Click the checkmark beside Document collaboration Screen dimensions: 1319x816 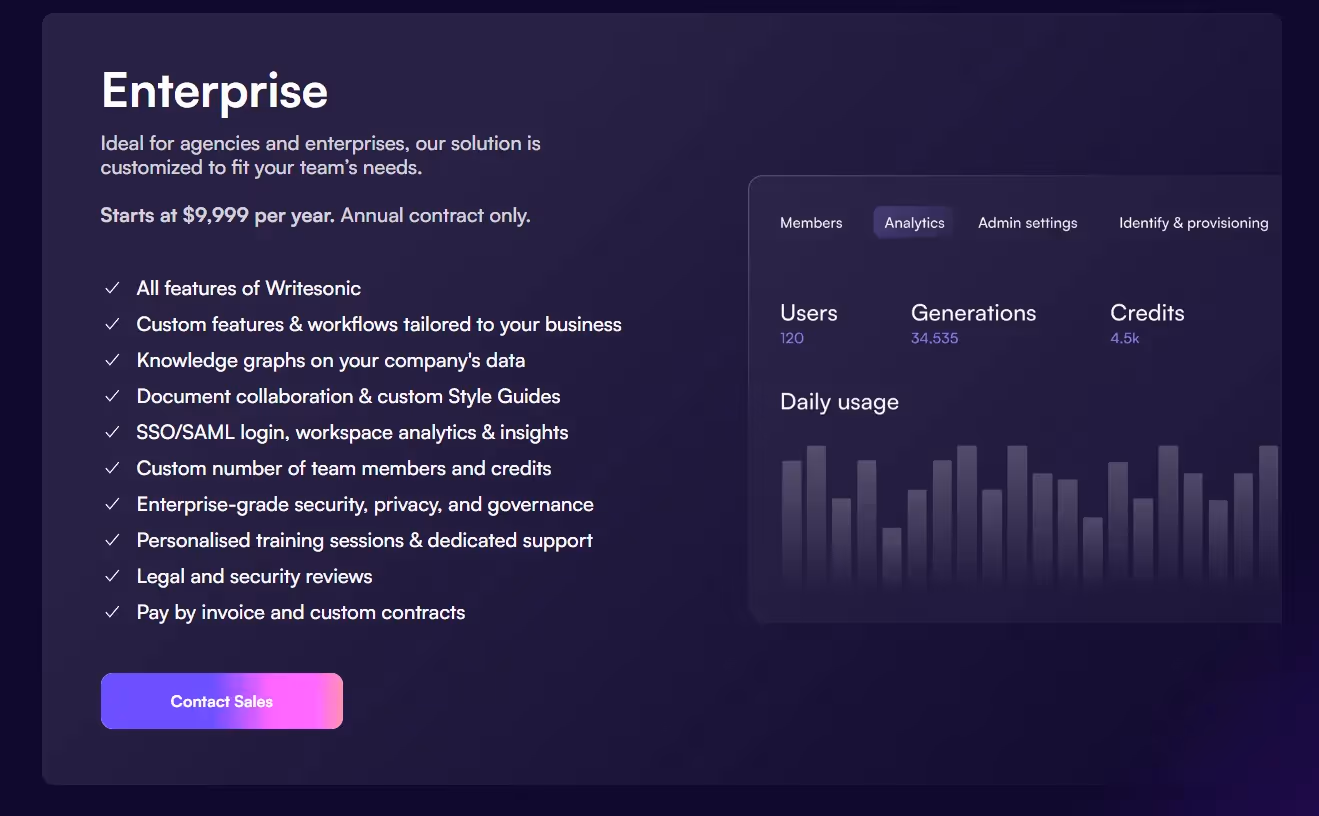(x=112, y=396)
